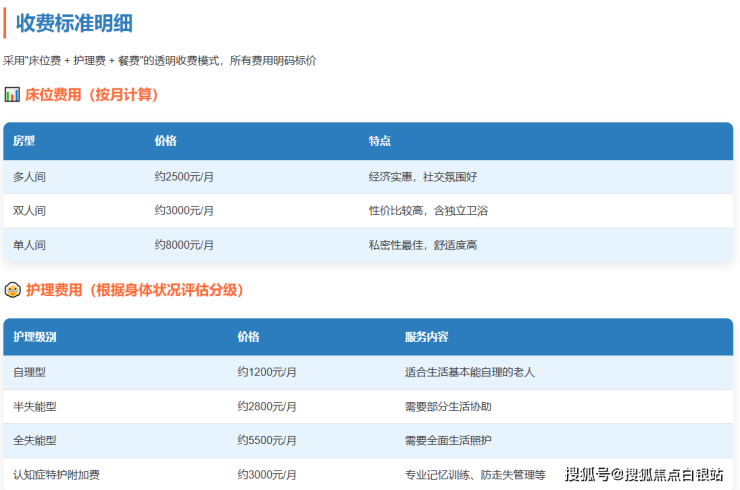
Task: Click the price 约2500元/月
Action: (184, 177)
